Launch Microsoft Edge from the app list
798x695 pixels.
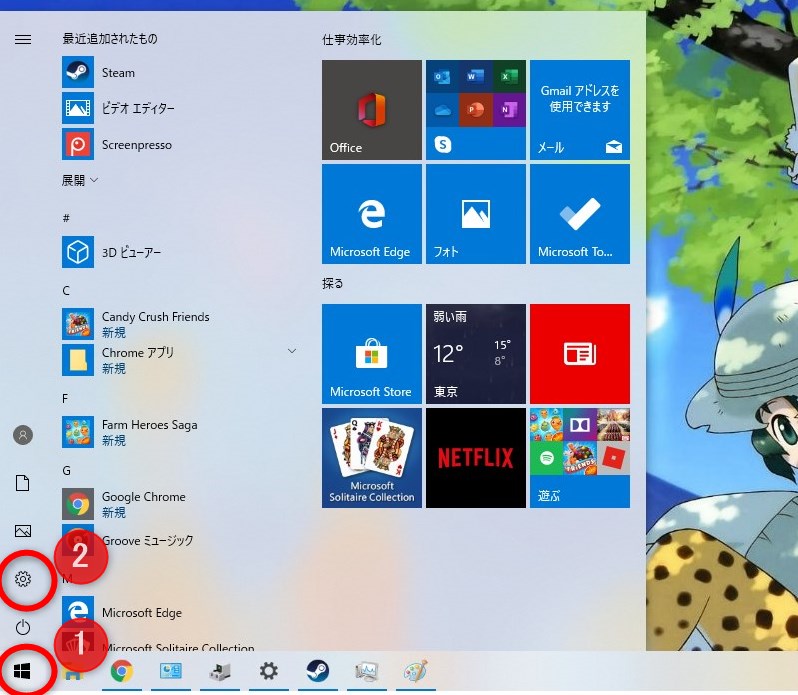point(178,613)
